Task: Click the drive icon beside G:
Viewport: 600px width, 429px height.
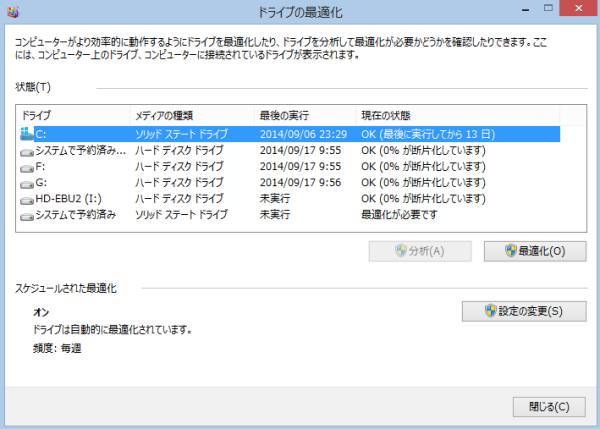Action: click(27, 182)
